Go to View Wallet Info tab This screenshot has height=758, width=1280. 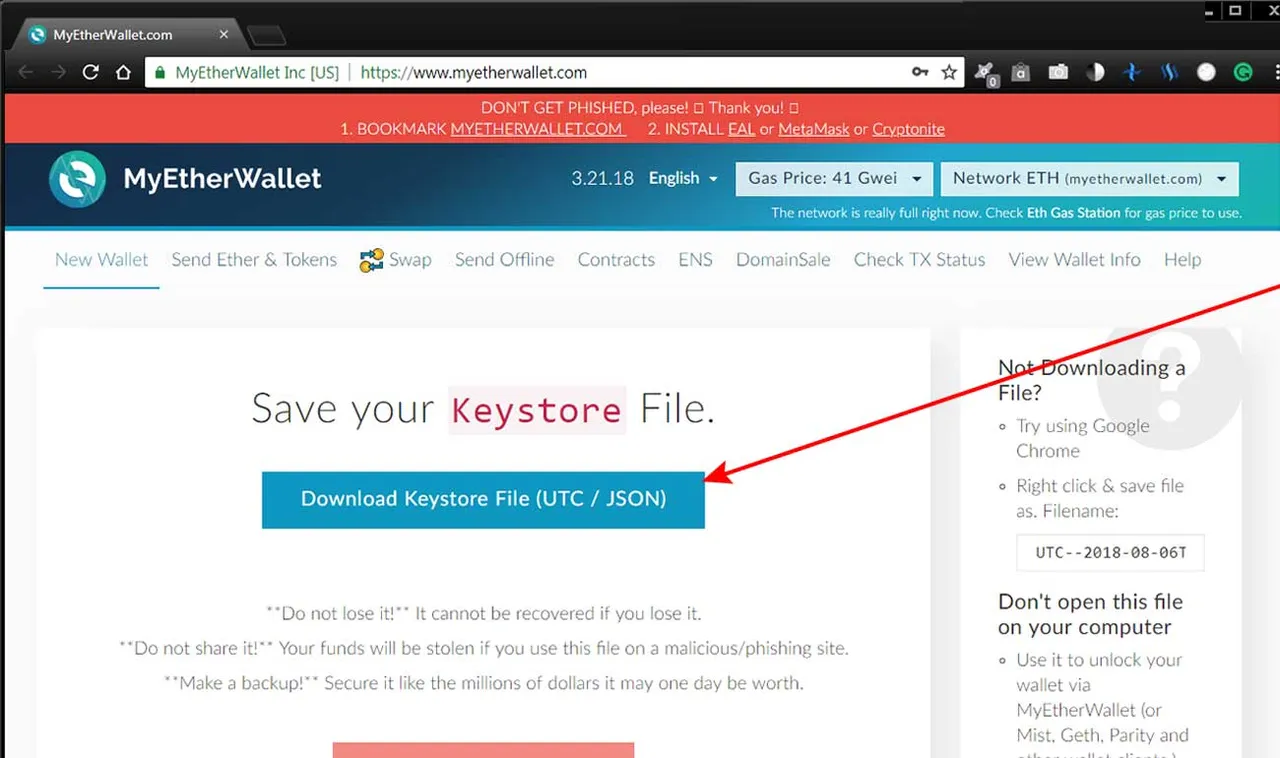click(1074, 260)
